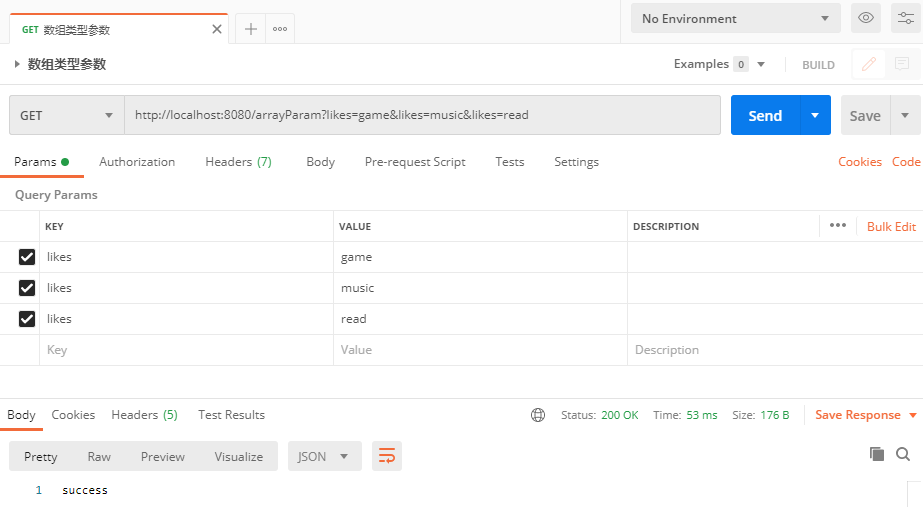This screenshot has width=923, height=507.
Task: Open the Bulk Edit link
Action: click(891, 226)
